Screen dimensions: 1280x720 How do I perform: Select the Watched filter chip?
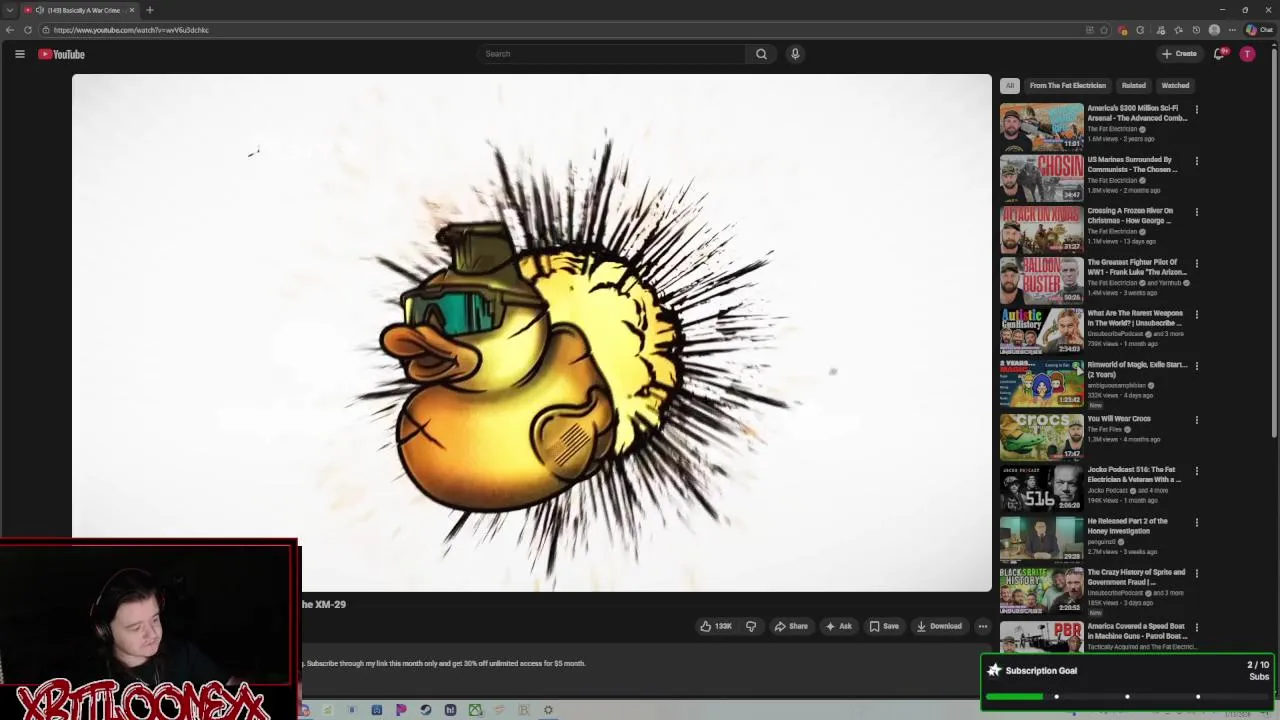(1175, 86)
